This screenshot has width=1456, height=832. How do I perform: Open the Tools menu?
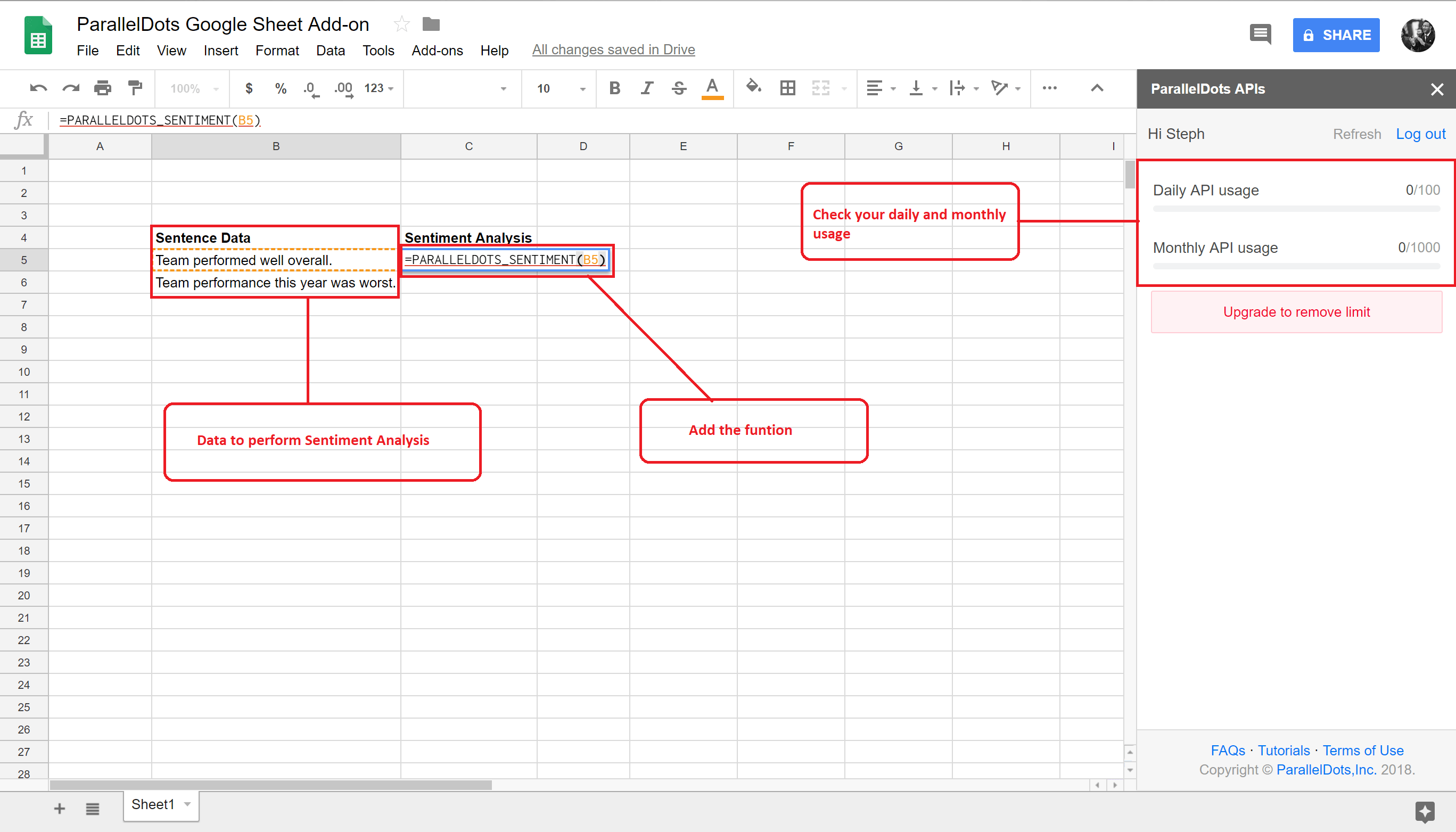379,50
